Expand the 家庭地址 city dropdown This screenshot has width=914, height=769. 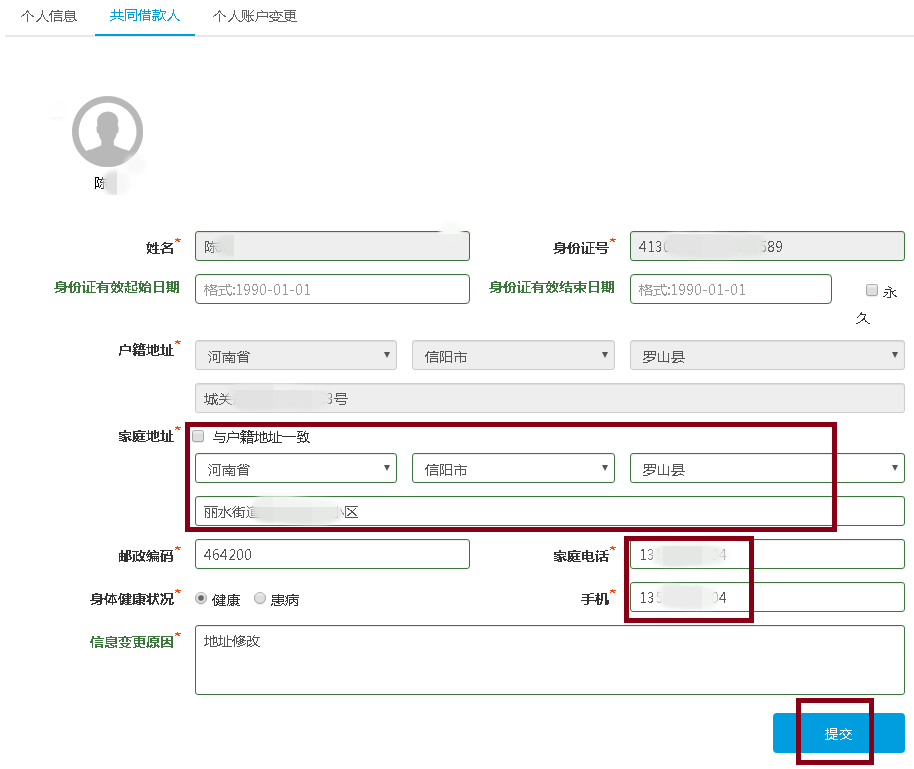click(513, 467)
